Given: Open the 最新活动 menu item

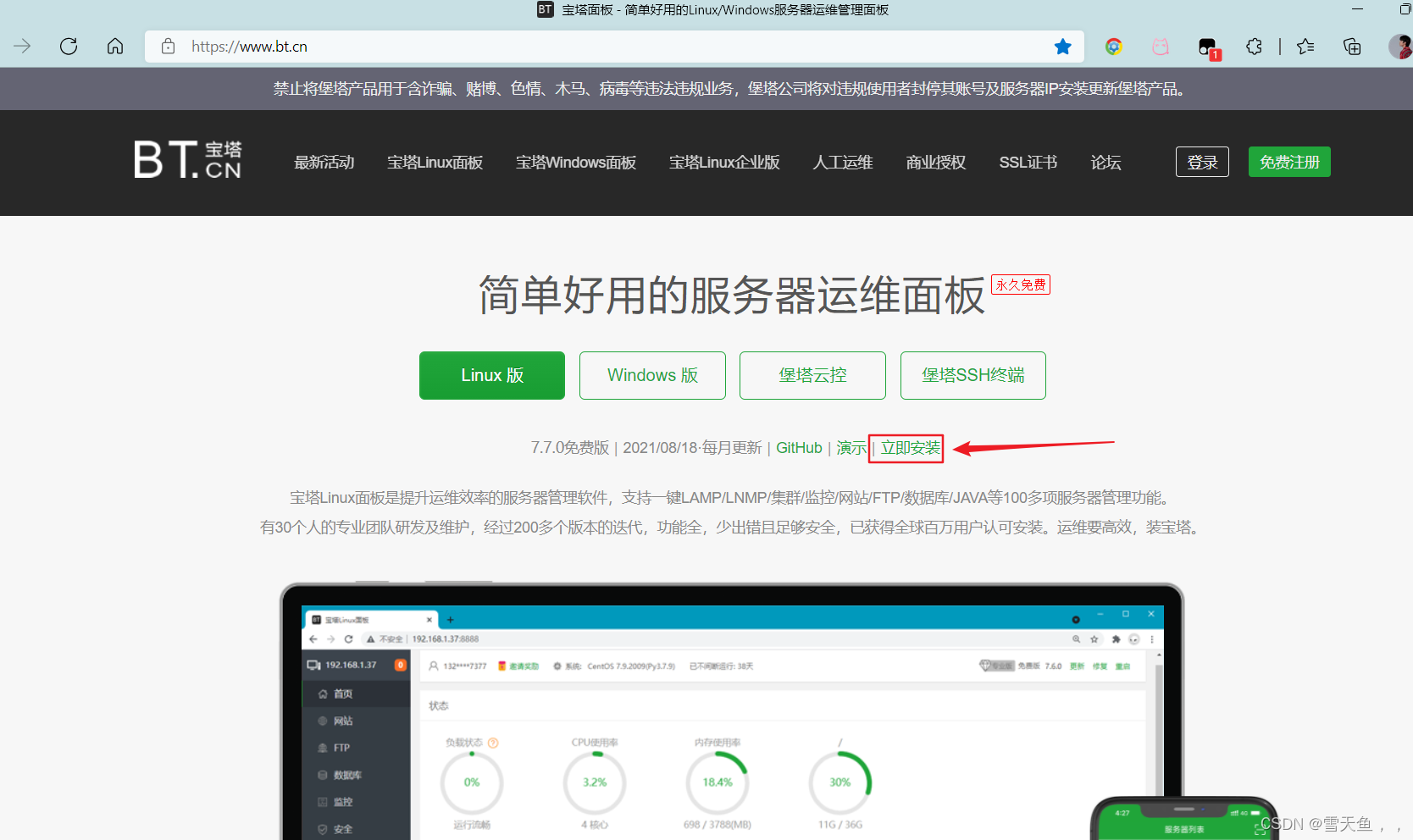Looking at the screenshot, I should 324,163.
